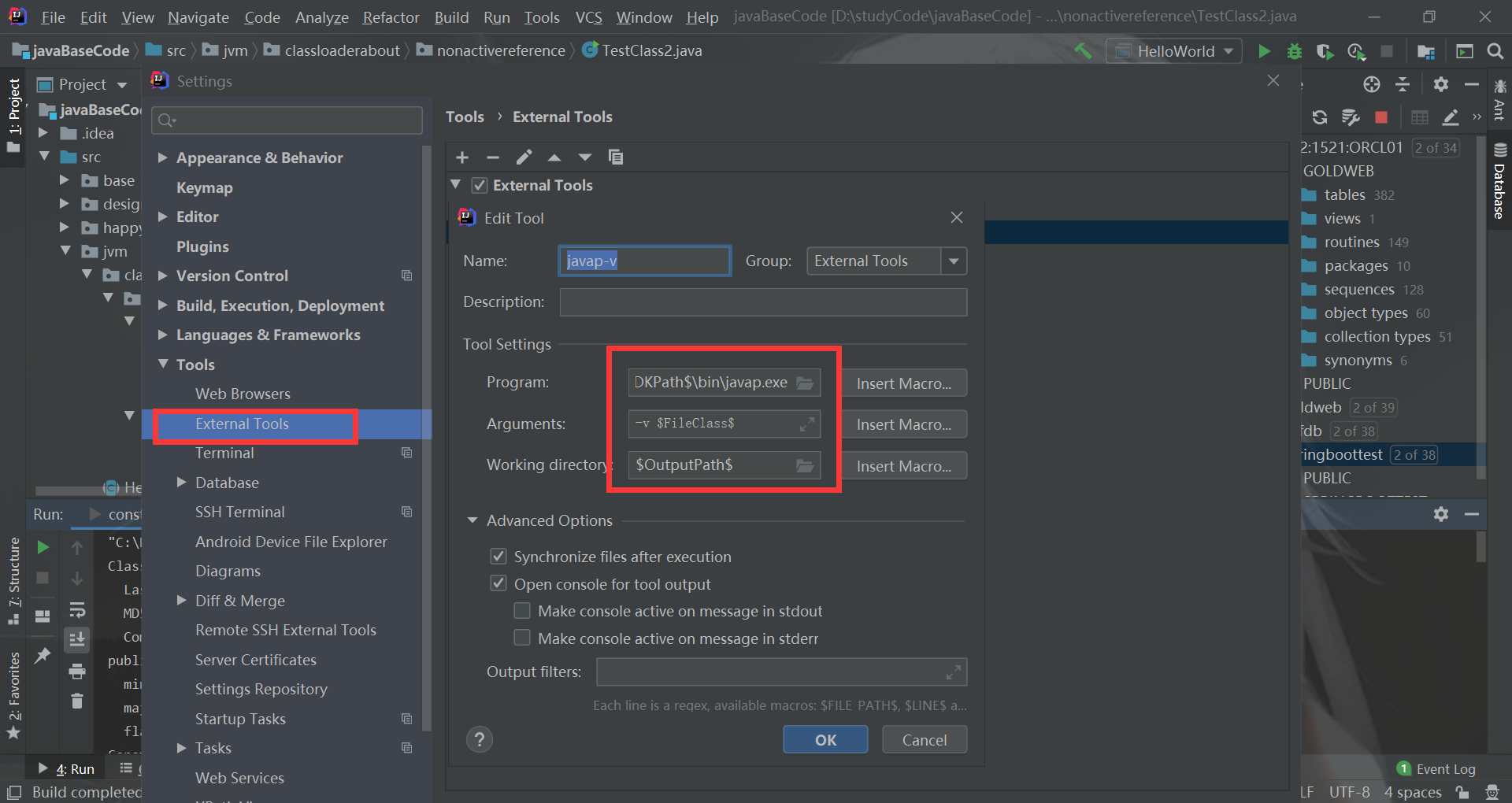Rerun in the Run panel with green arrow
Viewport: 1512px width, 803px height.
pyautogui.click(x=43, y=547)
